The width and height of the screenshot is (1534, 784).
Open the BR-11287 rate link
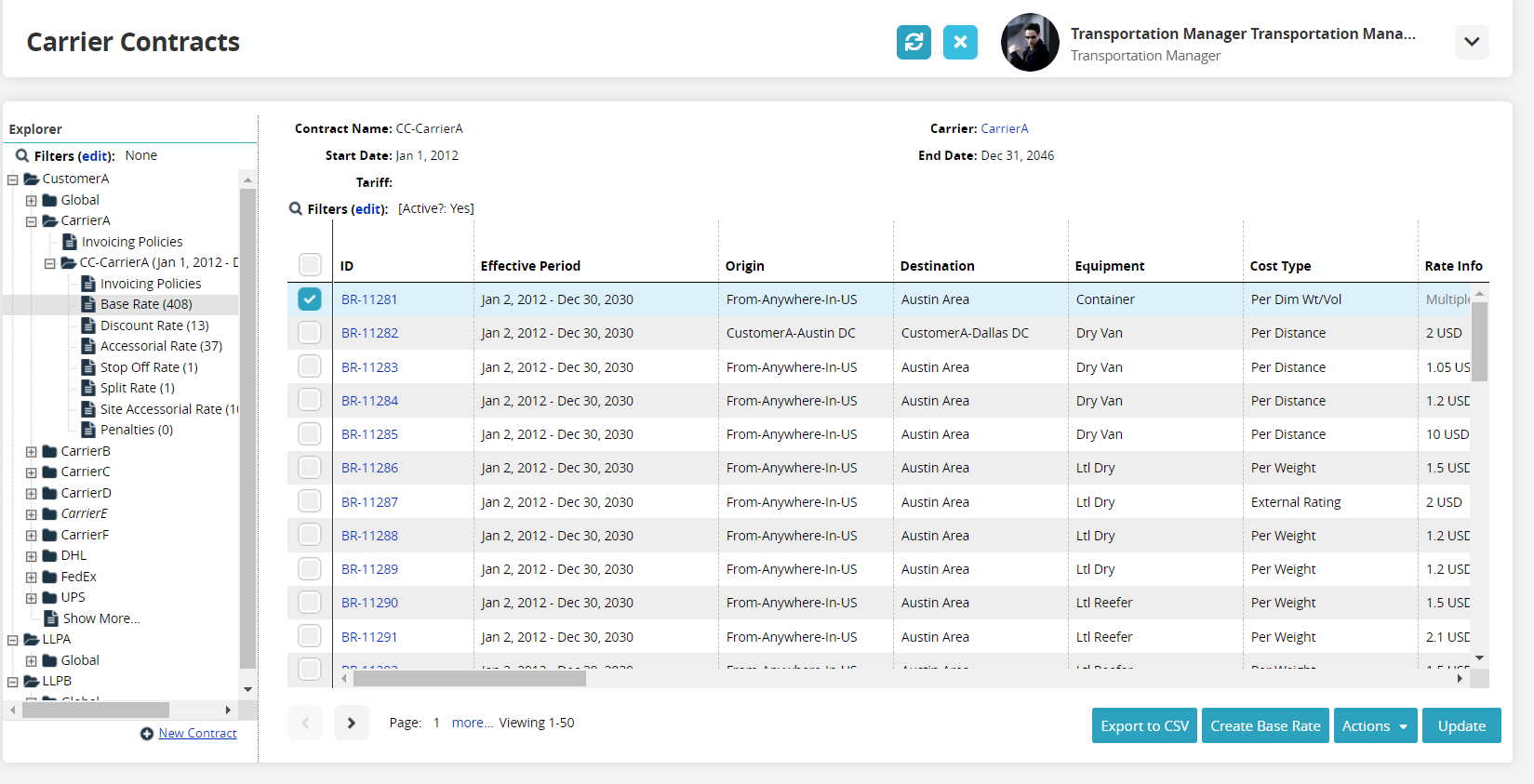pyautogui.click(x=369, y=502)
